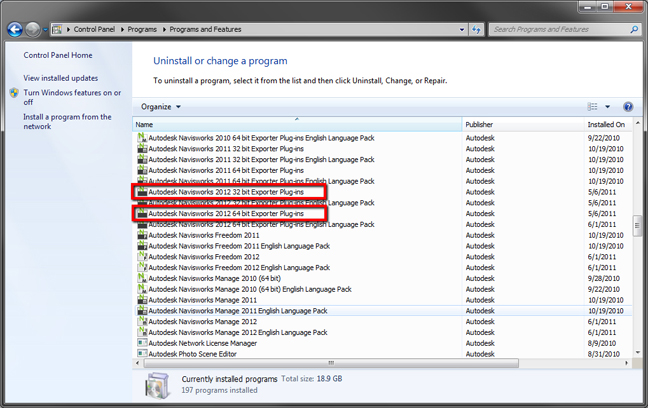Click the Control Panel address bar icon
The height and width of the screenshot is (408, 648).
tap(57, 29)
